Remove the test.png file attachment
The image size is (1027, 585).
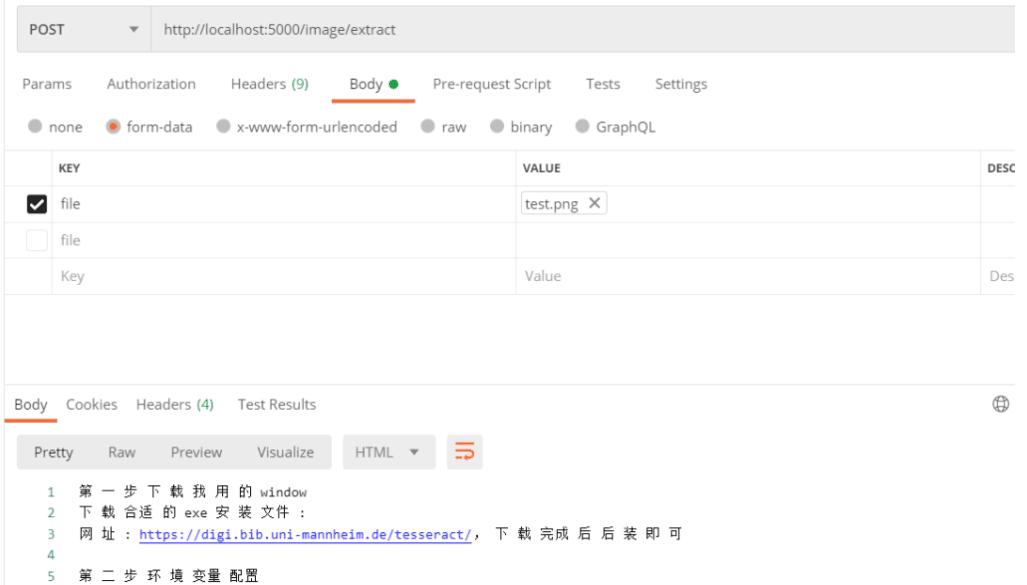pyautogui.click(x=594, y=203)
